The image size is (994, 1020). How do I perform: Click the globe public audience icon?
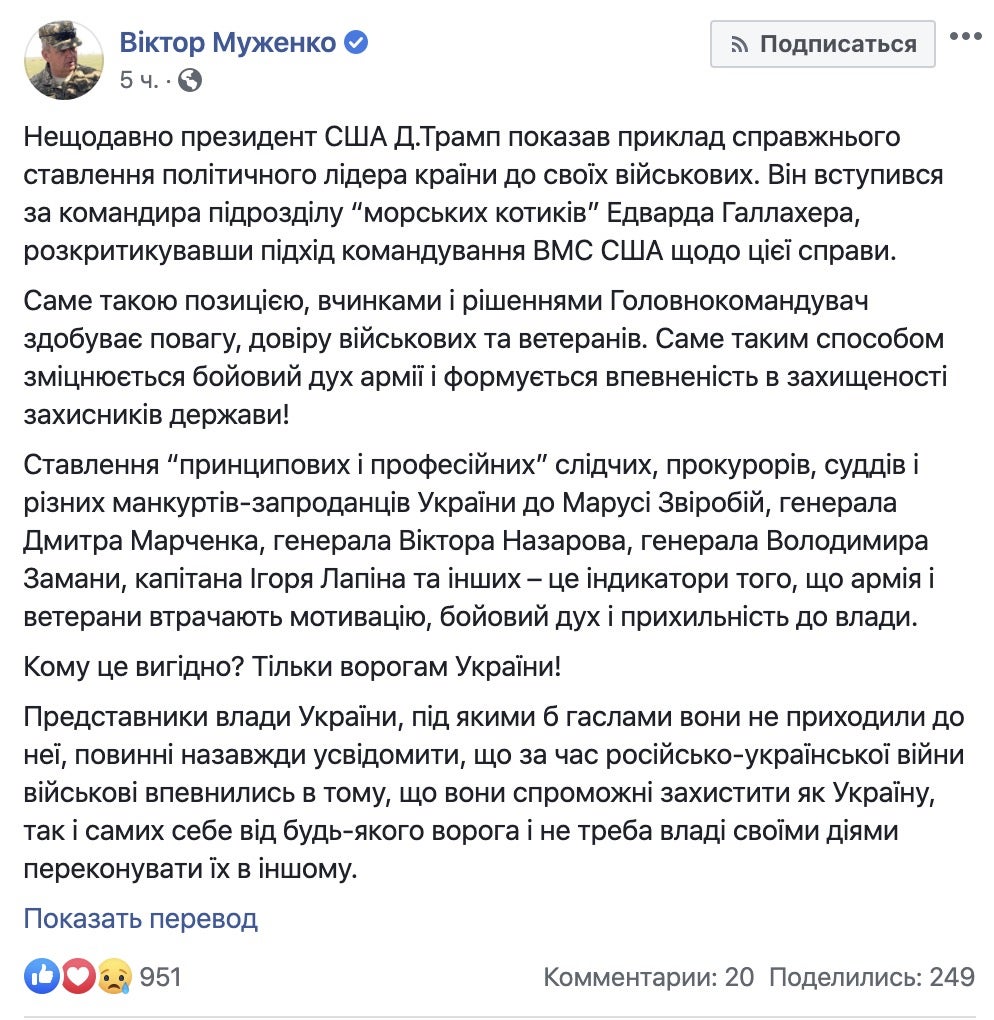point(190,80)
